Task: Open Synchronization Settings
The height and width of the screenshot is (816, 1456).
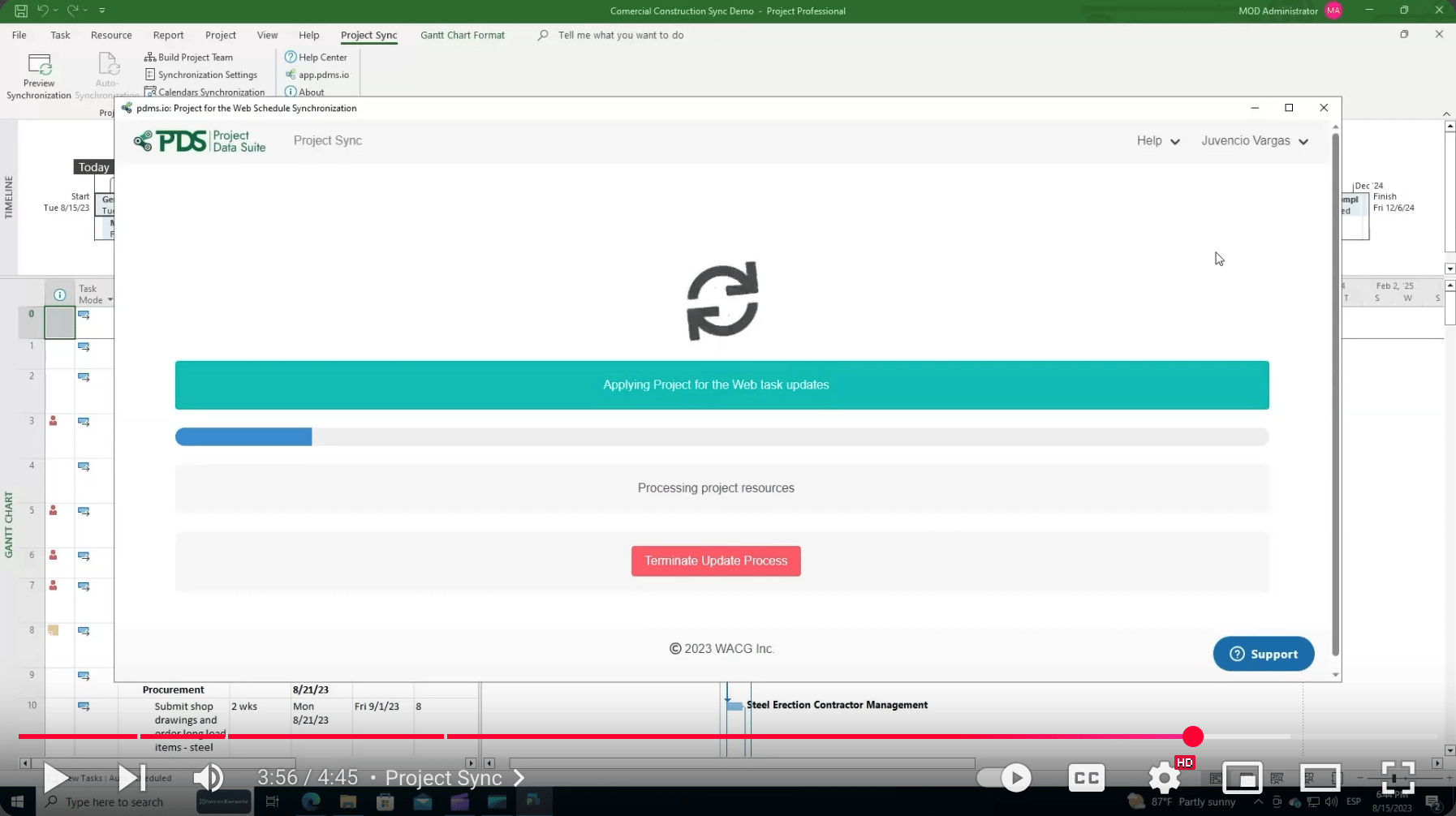Action: click(200, 75)
